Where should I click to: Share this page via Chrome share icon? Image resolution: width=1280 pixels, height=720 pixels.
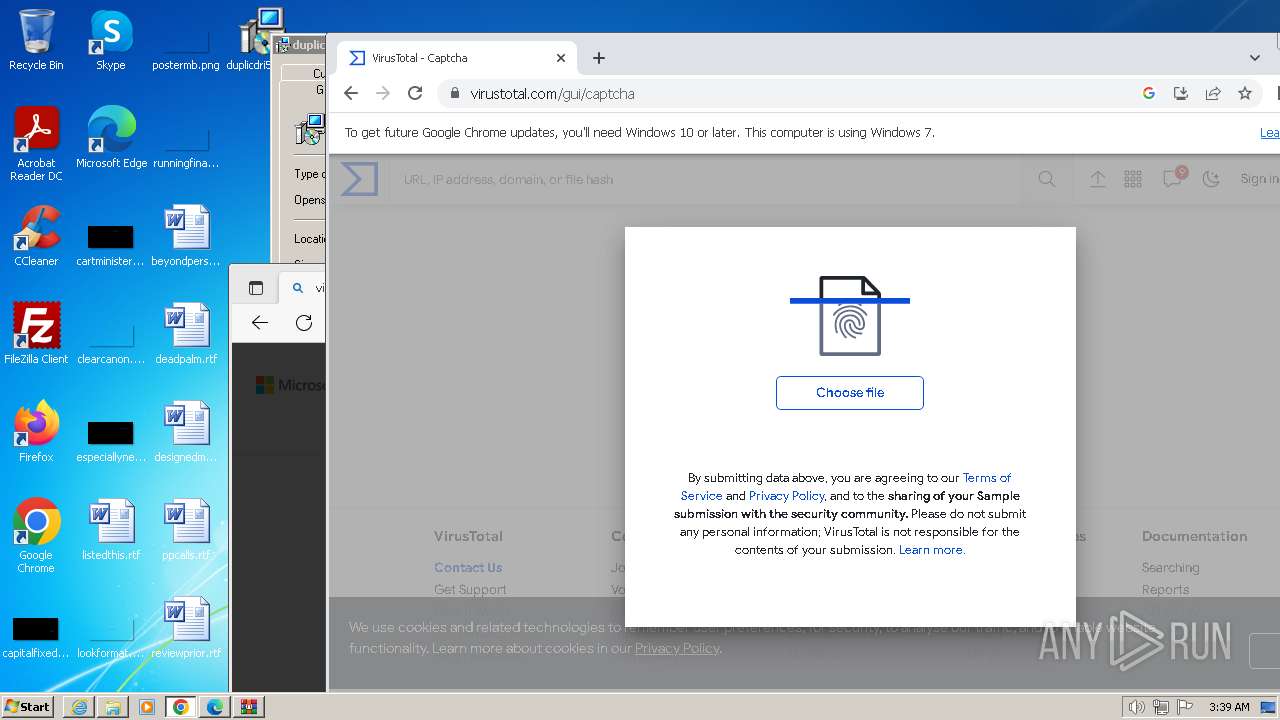pos(1213,93)
